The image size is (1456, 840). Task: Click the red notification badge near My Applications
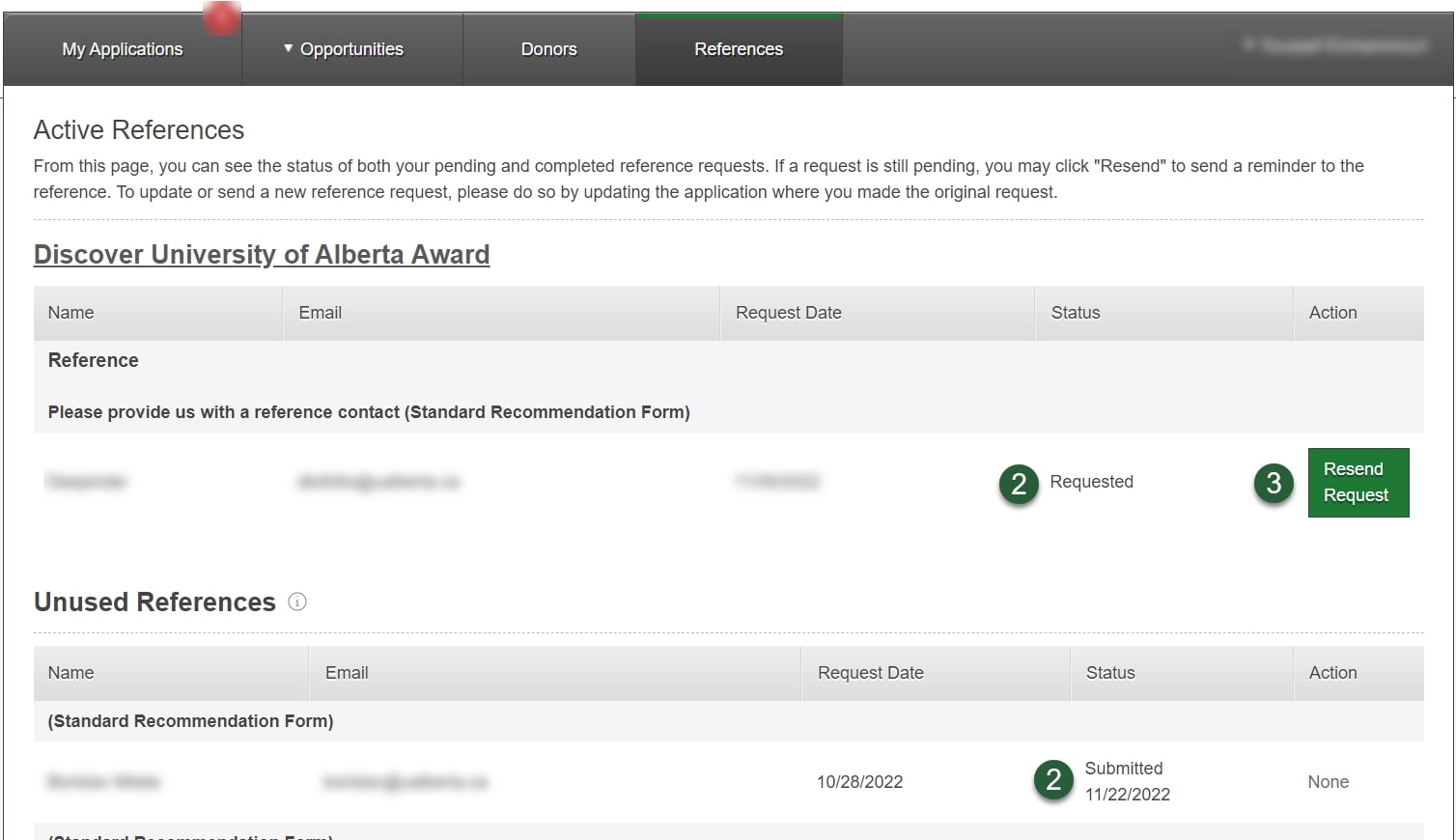coord(221,17)
